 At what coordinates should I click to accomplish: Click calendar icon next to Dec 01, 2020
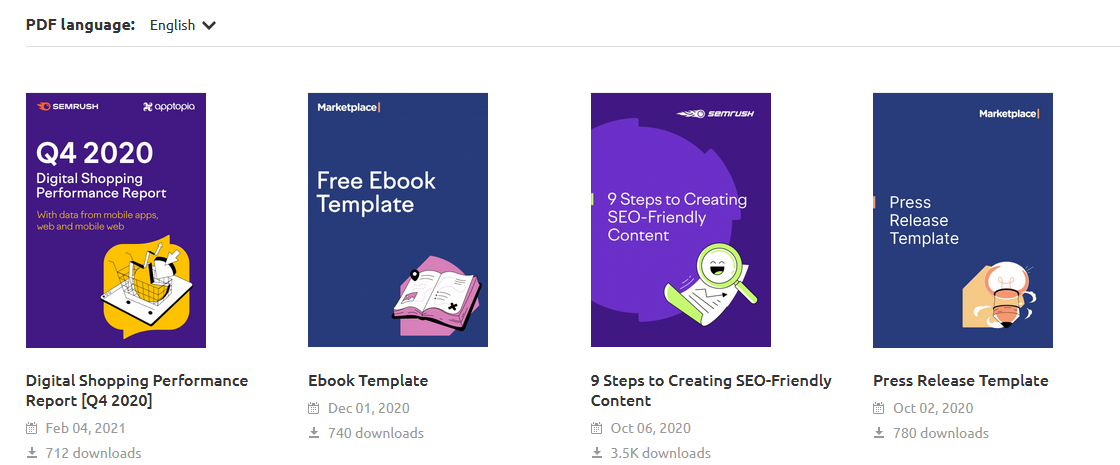pos(314,408)
